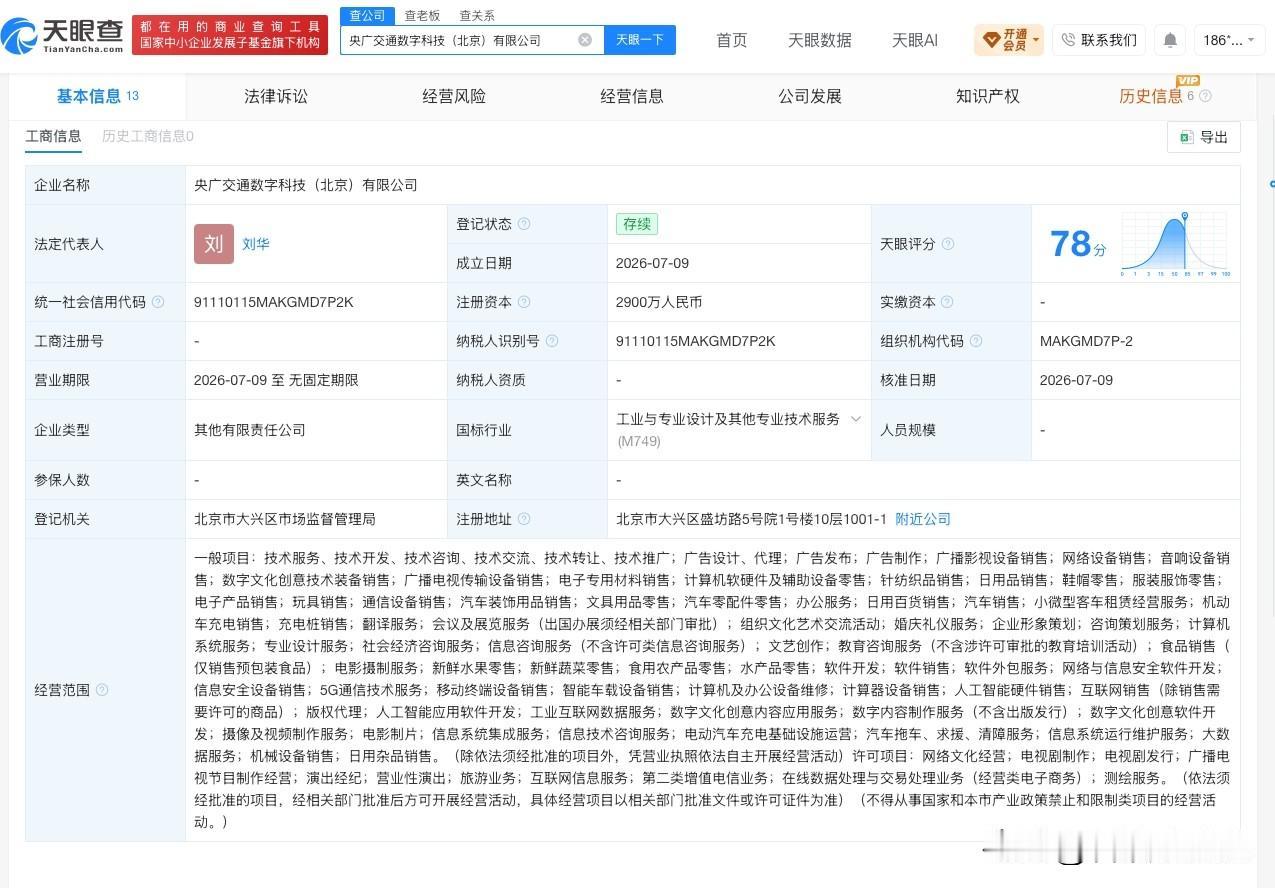Viewport: 1275px width, 888px height.
Task: Select the industry code (M749)
Action: [x=639, y=441]
